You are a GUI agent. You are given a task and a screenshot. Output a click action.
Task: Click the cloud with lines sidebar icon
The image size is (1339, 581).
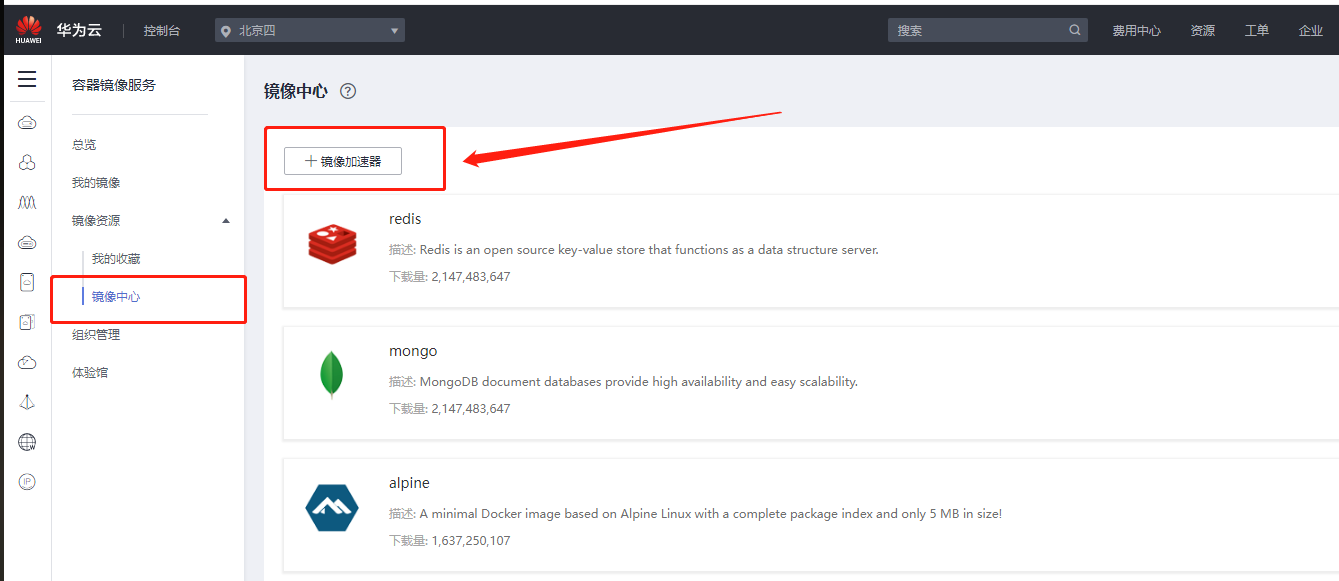click(27, 242)
